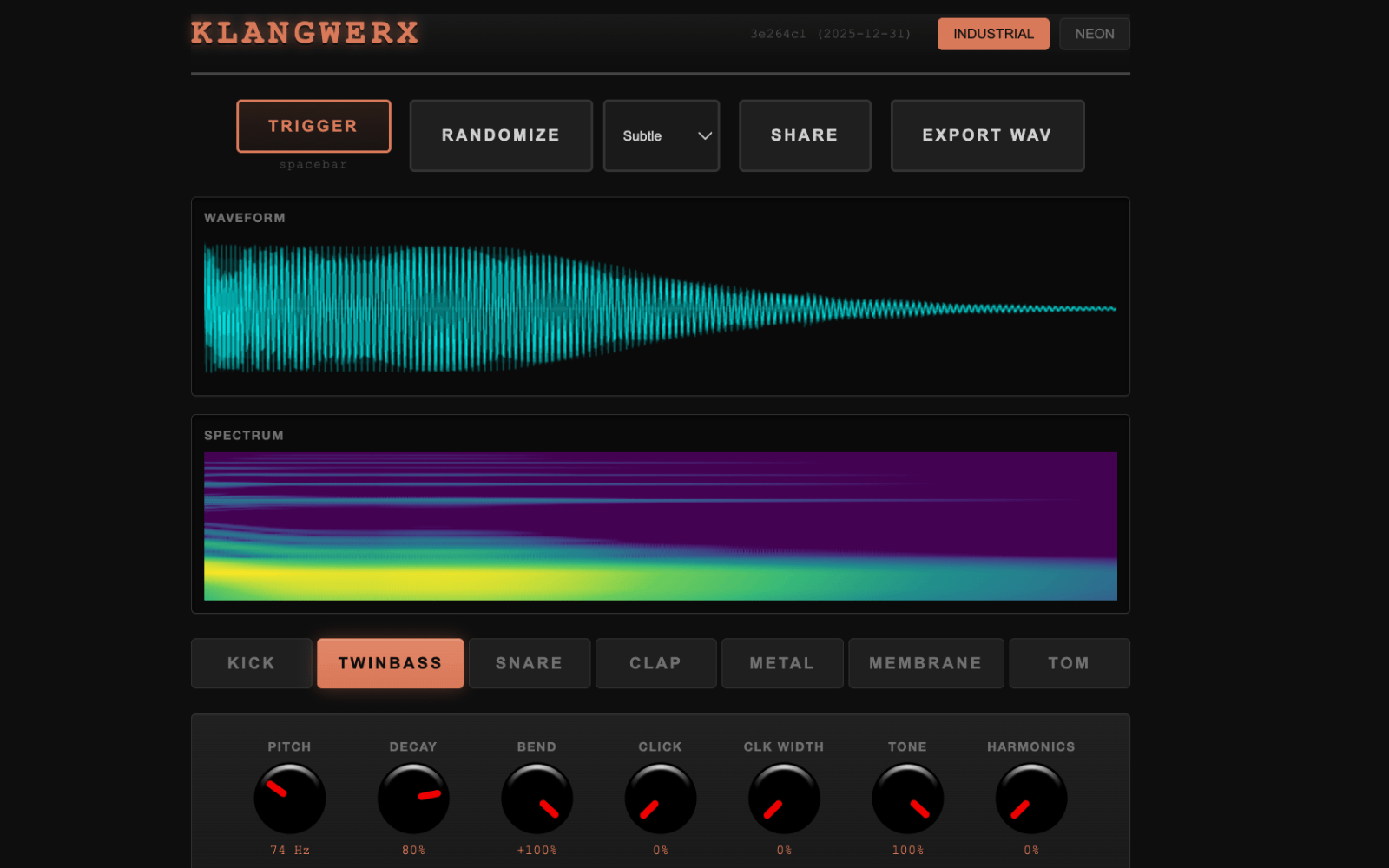
Task: Switch to the SNARE engine
Action: pos(529,663)
